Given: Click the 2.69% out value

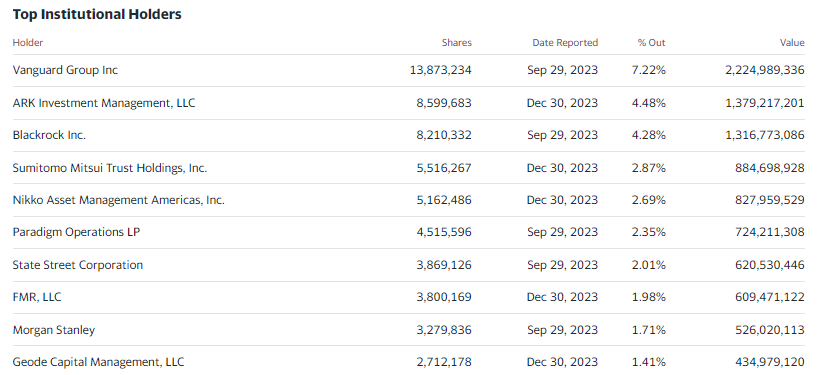Looking at the screenshot, I should (x=649, y=200).
